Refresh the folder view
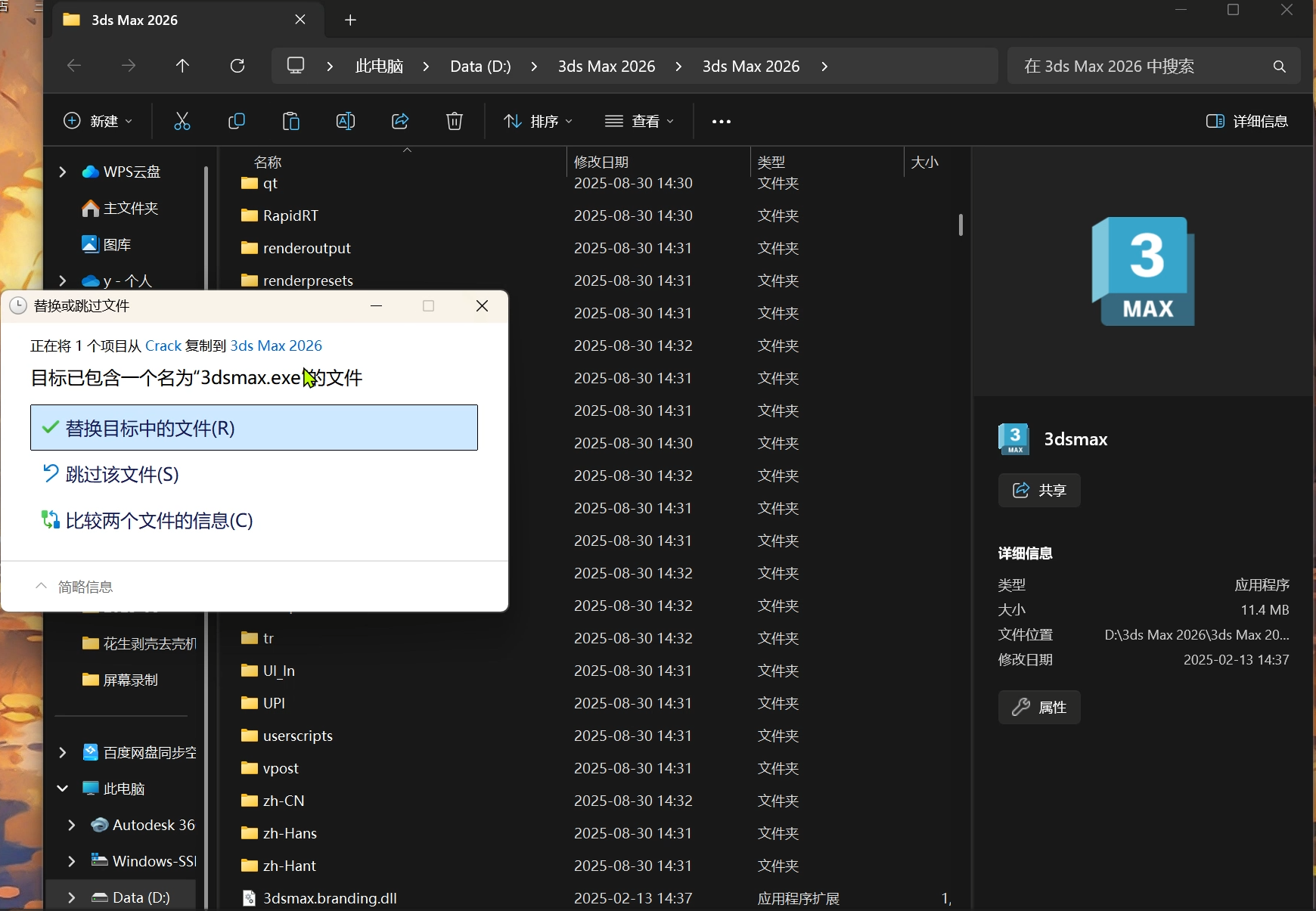This screenshot has height=911, width=1316. pos(237,66)
